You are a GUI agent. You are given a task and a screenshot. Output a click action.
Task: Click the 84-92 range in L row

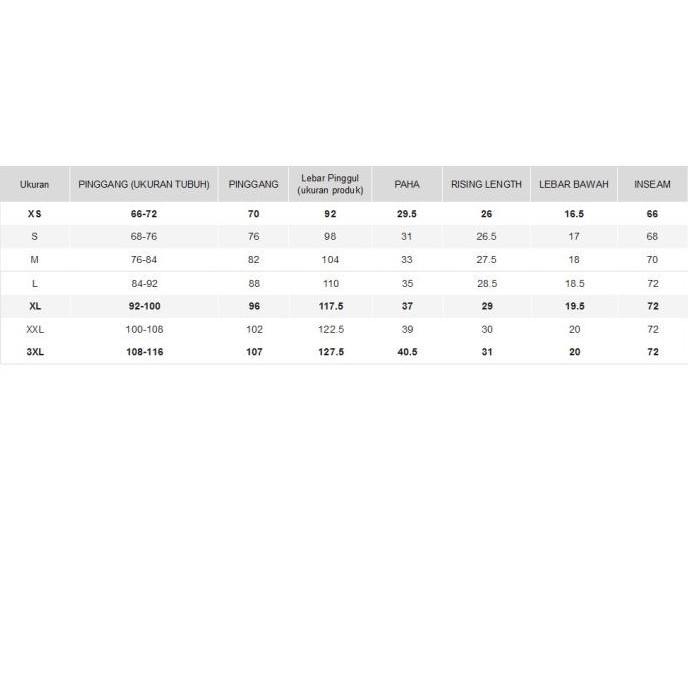[144, 283]
